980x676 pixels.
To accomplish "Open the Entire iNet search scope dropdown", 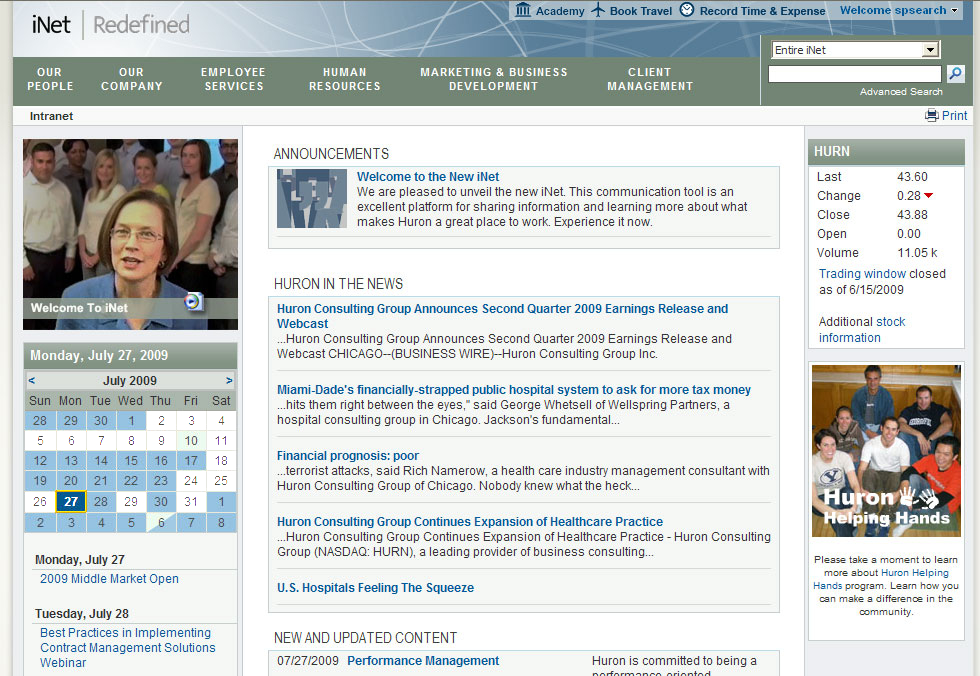I will (x=931, y=49).
